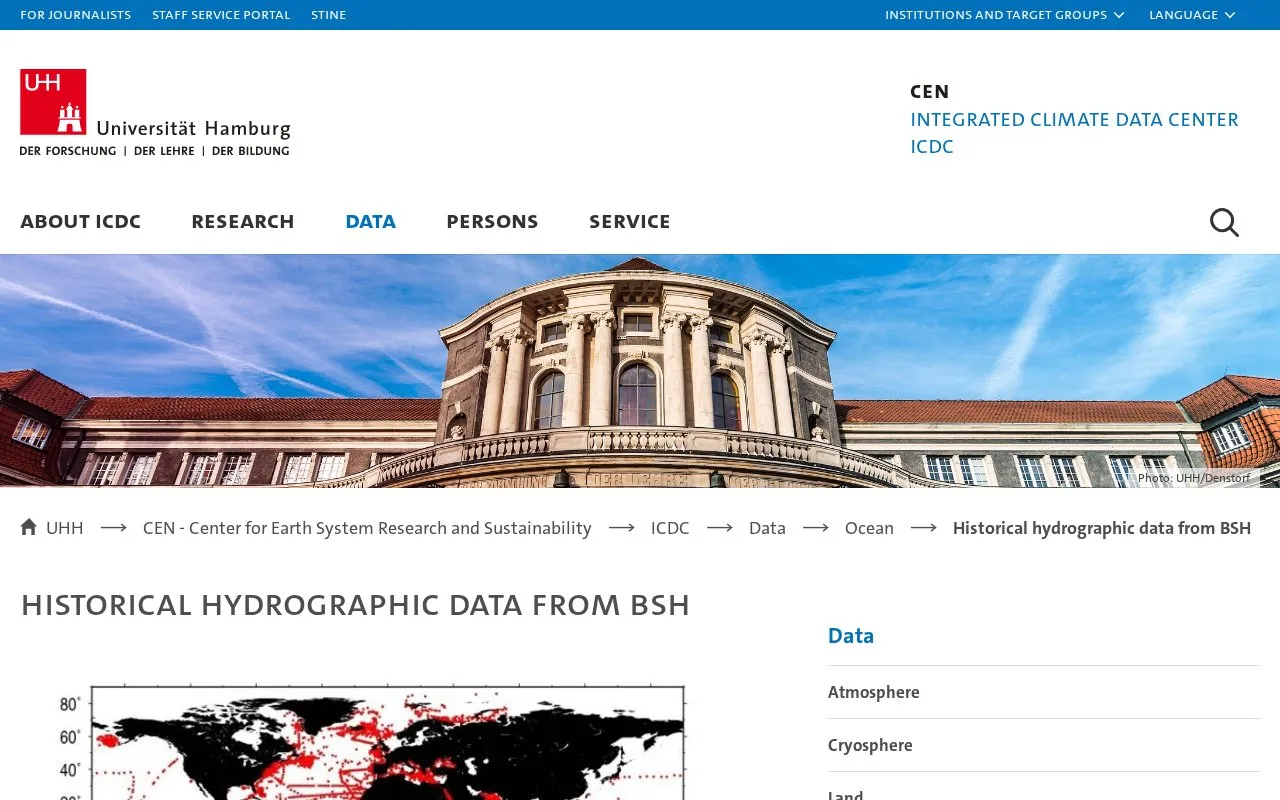Click the Universität Hamburg logo
The image size is (1280, 800).
pos(155,113)
